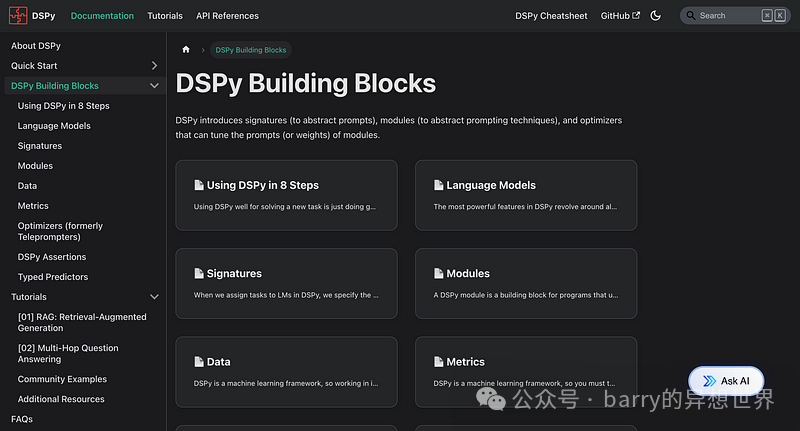Click document icon on Metrics card
This screenshot has height=431, width=800.
point(438,362)
